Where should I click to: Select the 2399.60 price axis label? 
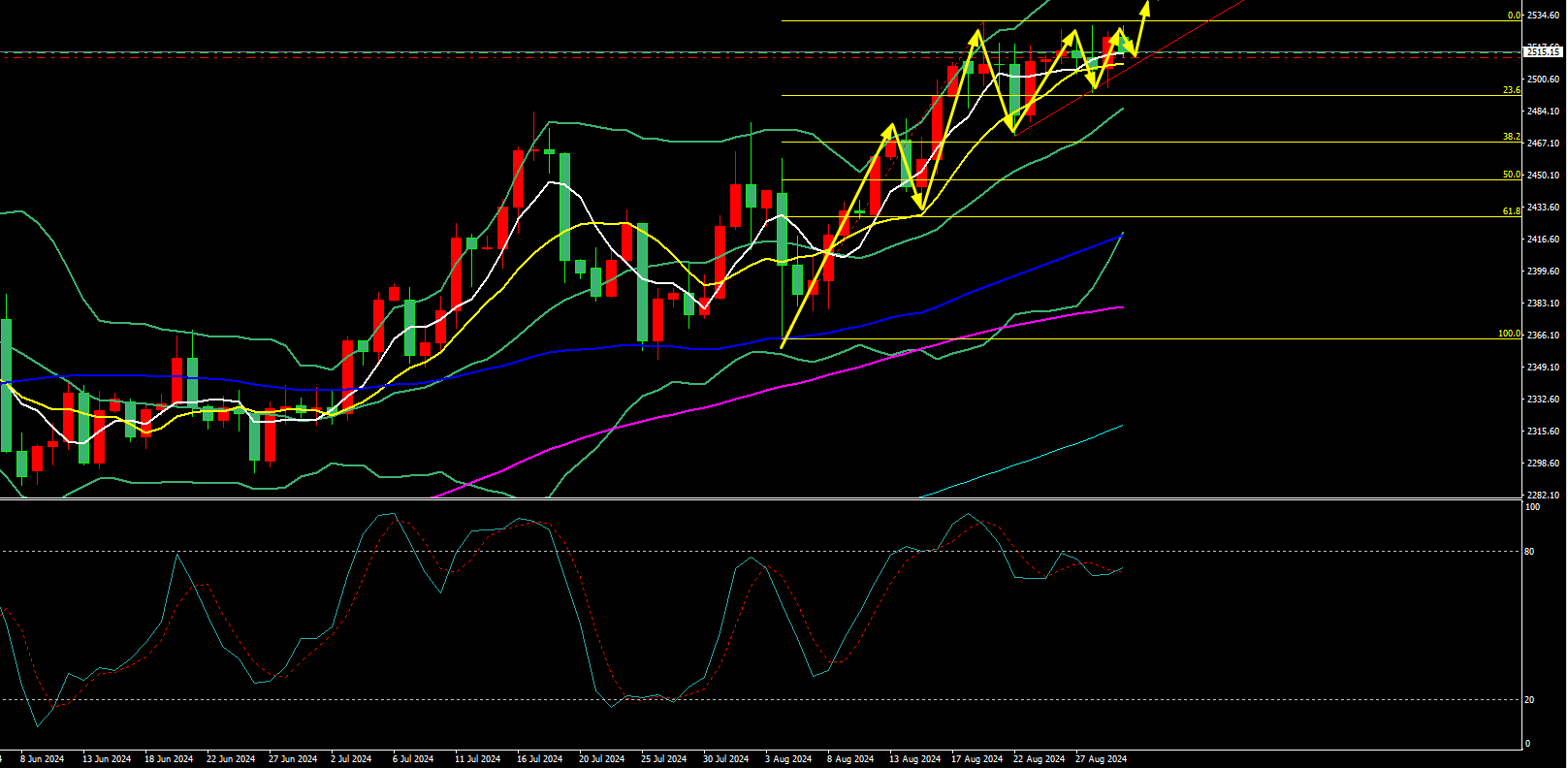tap(1543, 272)
